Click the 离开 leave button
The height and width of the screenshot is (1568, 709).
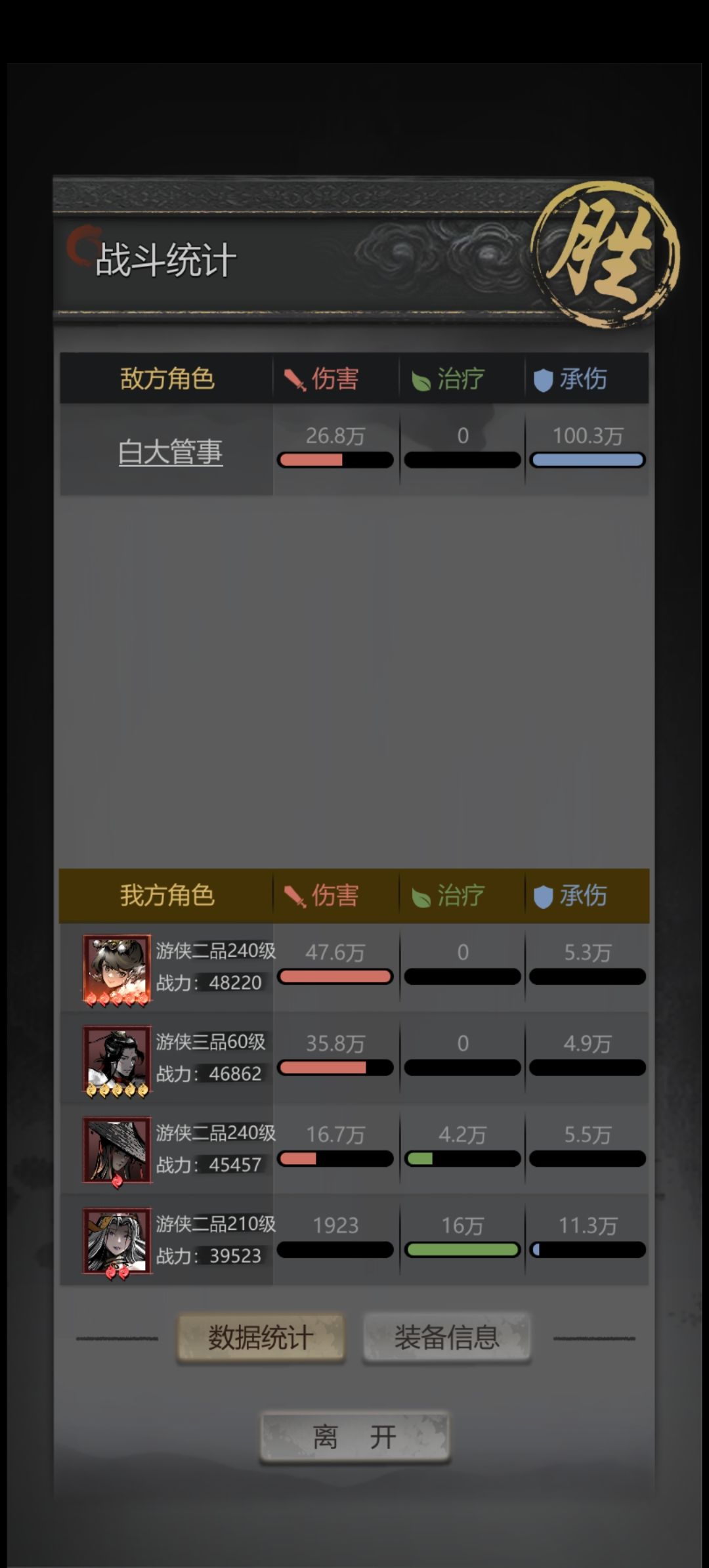(354, 1437)
